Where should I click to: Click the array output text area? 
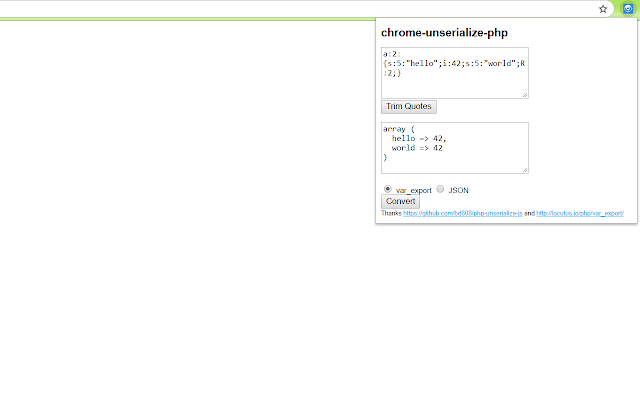(455, 148)
